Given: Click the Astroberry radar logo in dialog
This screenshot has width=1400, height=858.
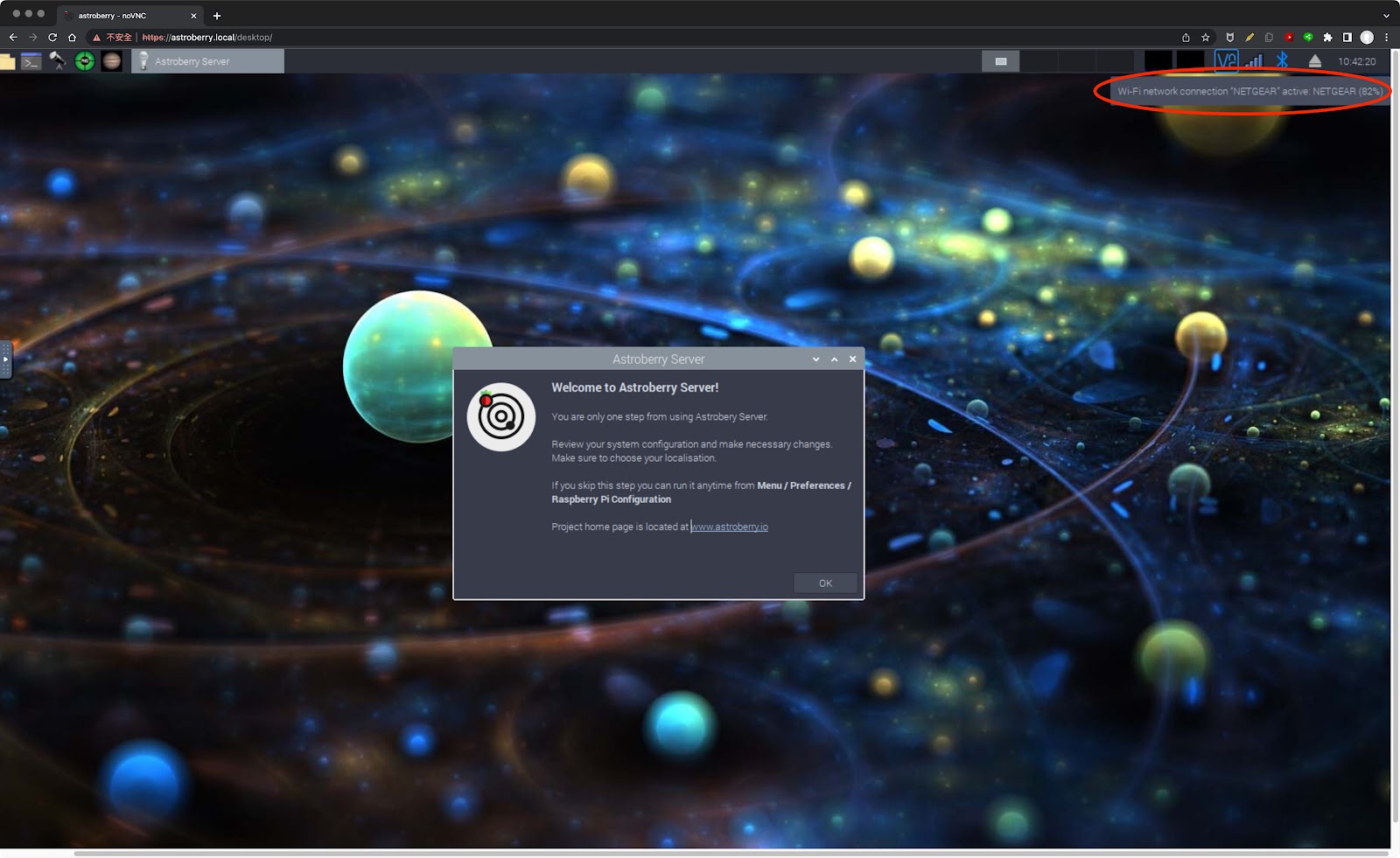Looking at the screenshot, I should 500,416.
